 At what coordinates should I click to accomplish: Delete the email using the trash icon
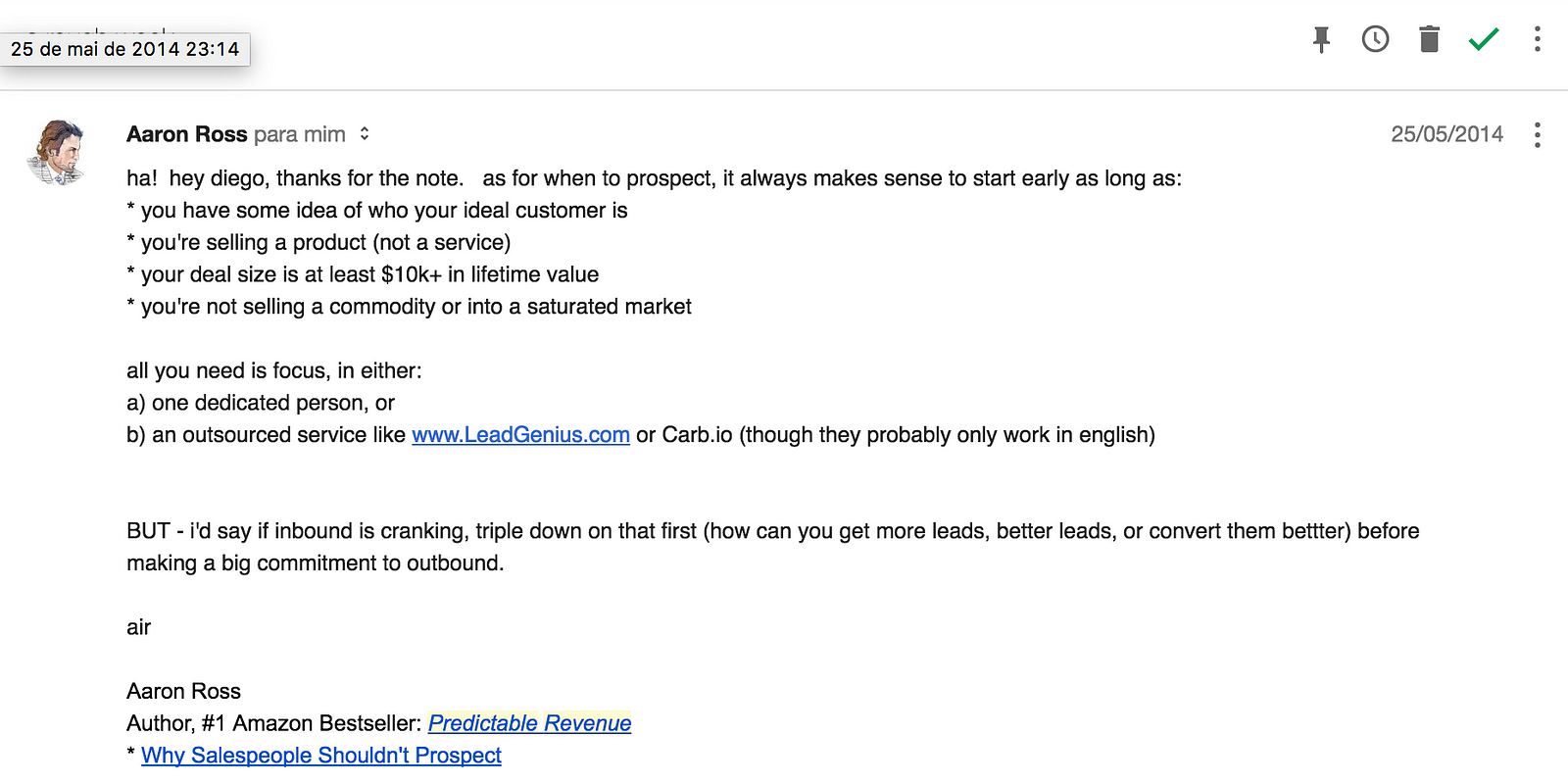pos(1429,39)
